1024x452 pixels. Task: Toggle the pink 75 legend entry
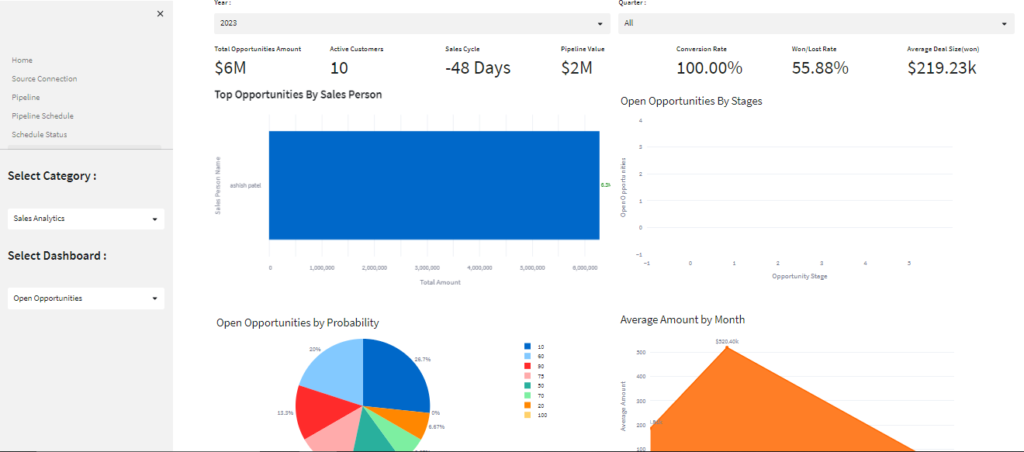[528, 376]
